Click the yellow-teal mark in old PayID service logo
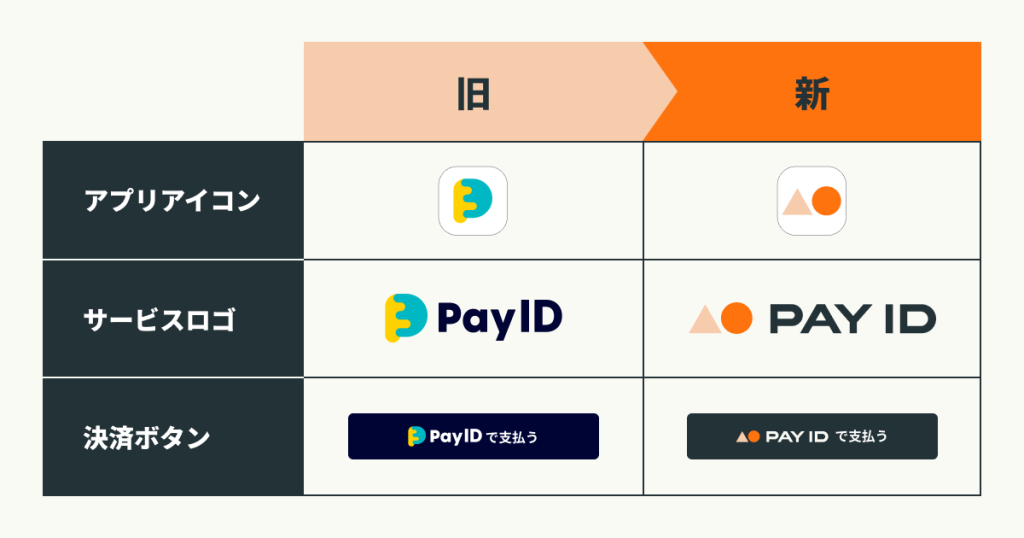The image size is (1024, 538). coord(406,317)
